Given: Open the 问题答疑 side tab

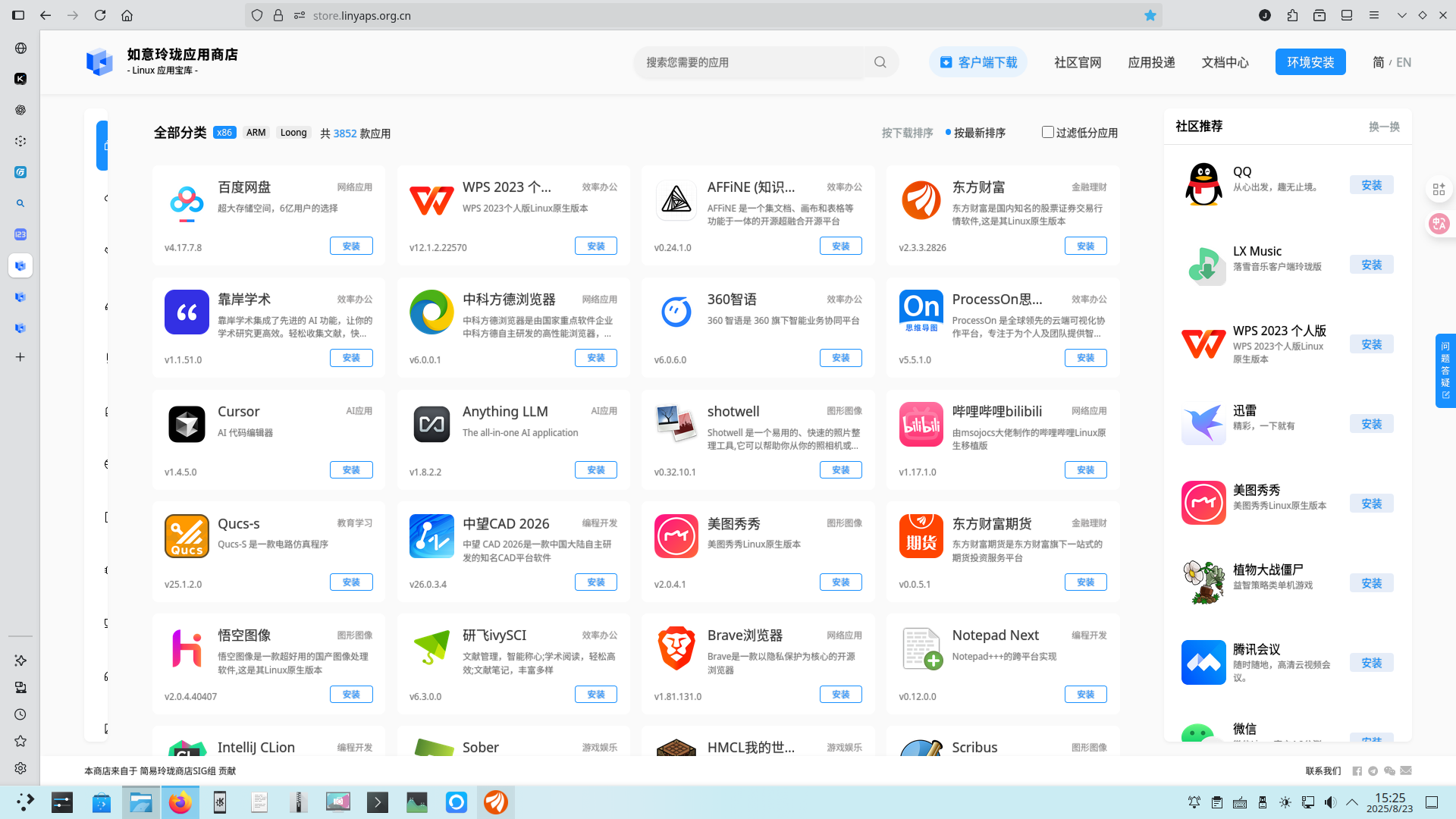Looking at the screenshot, I should coord(1445,371).
